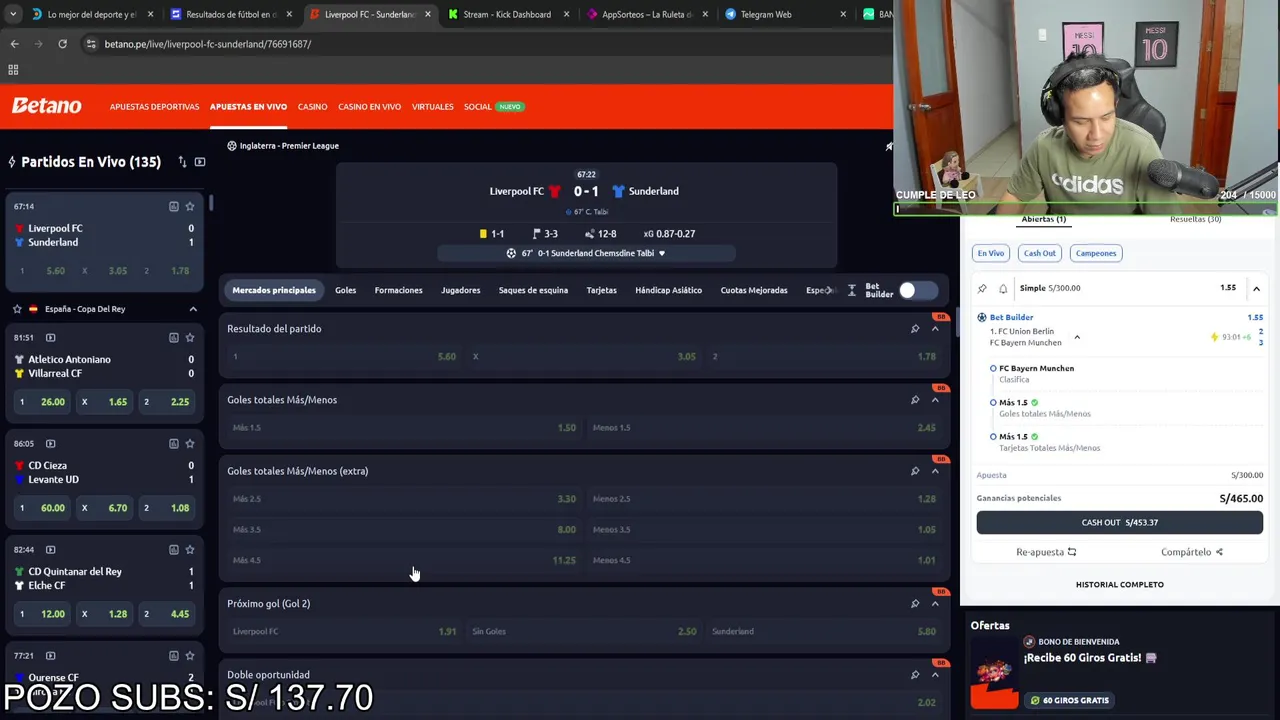Pin the Goles totales Más/Menos market
The height and width of the screenshot is (720, 1280).
(914, 400)
